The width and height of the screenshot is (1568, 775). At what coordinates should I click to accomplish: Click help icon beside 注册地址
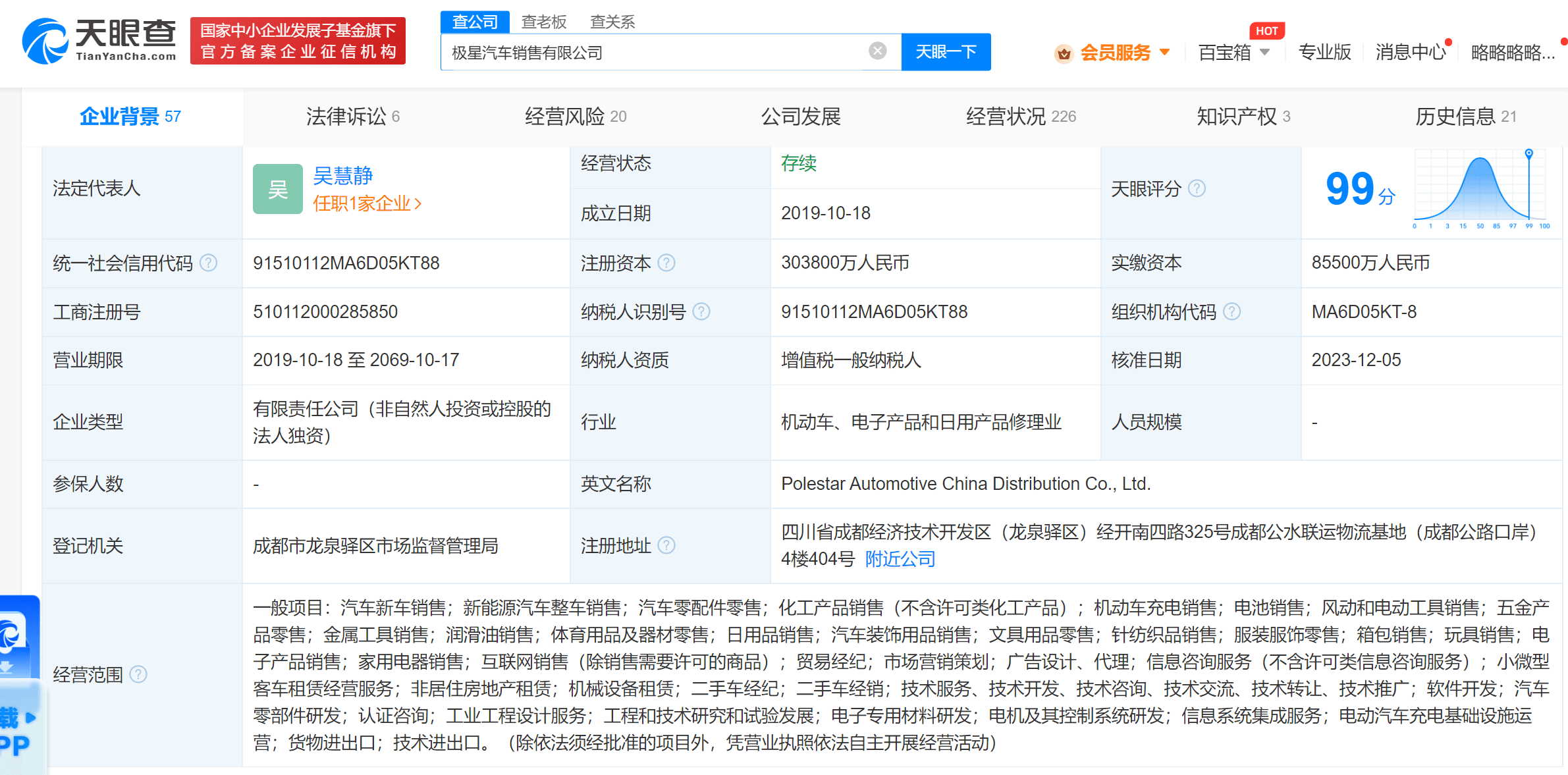point(666,545)
